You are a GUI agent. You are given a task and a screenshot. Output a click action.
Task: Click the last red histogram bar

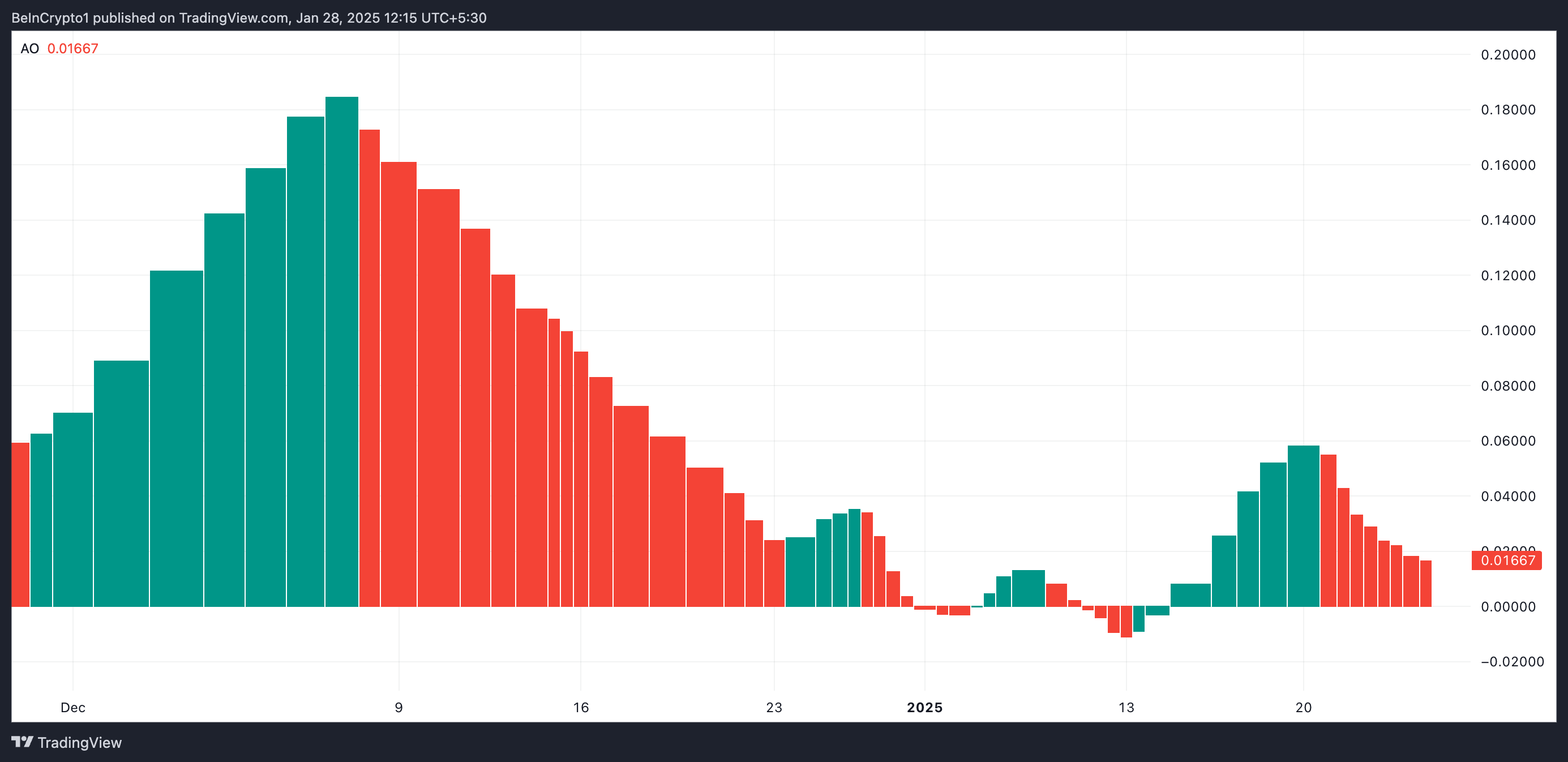(x=1425, y=583)
